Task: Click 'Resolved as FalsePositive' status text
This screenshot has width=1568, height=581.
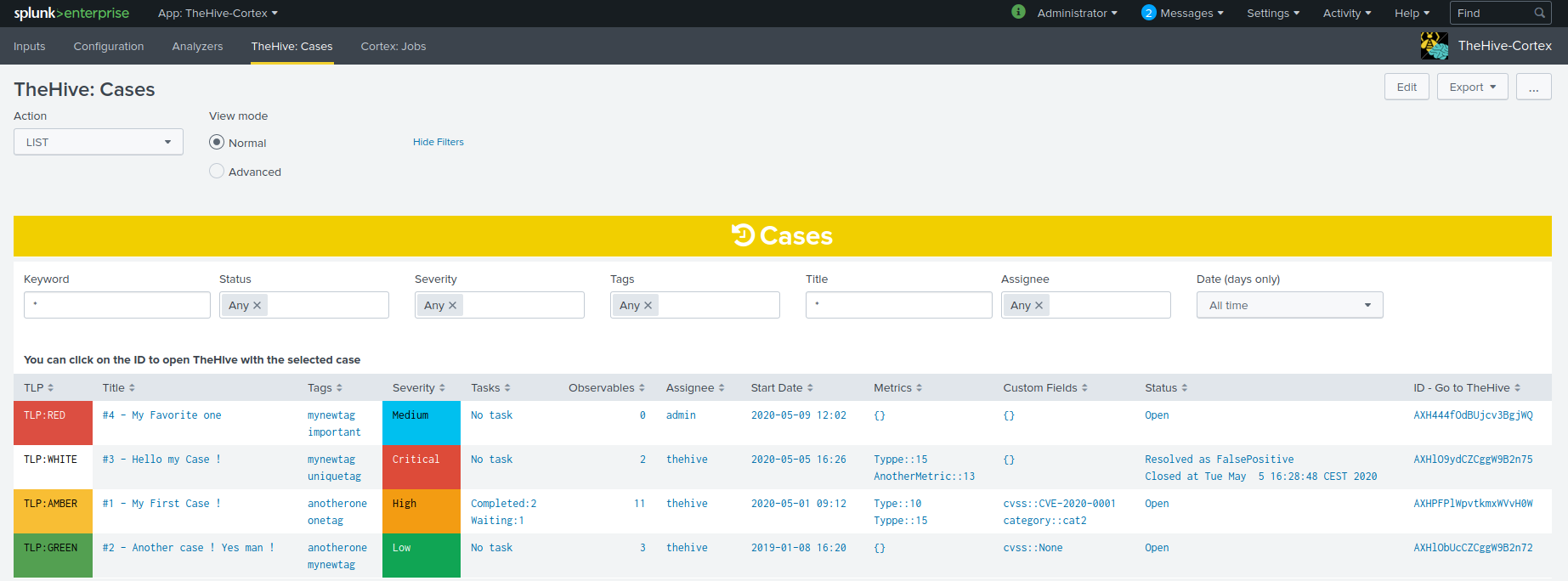Action: (1220, 460)
